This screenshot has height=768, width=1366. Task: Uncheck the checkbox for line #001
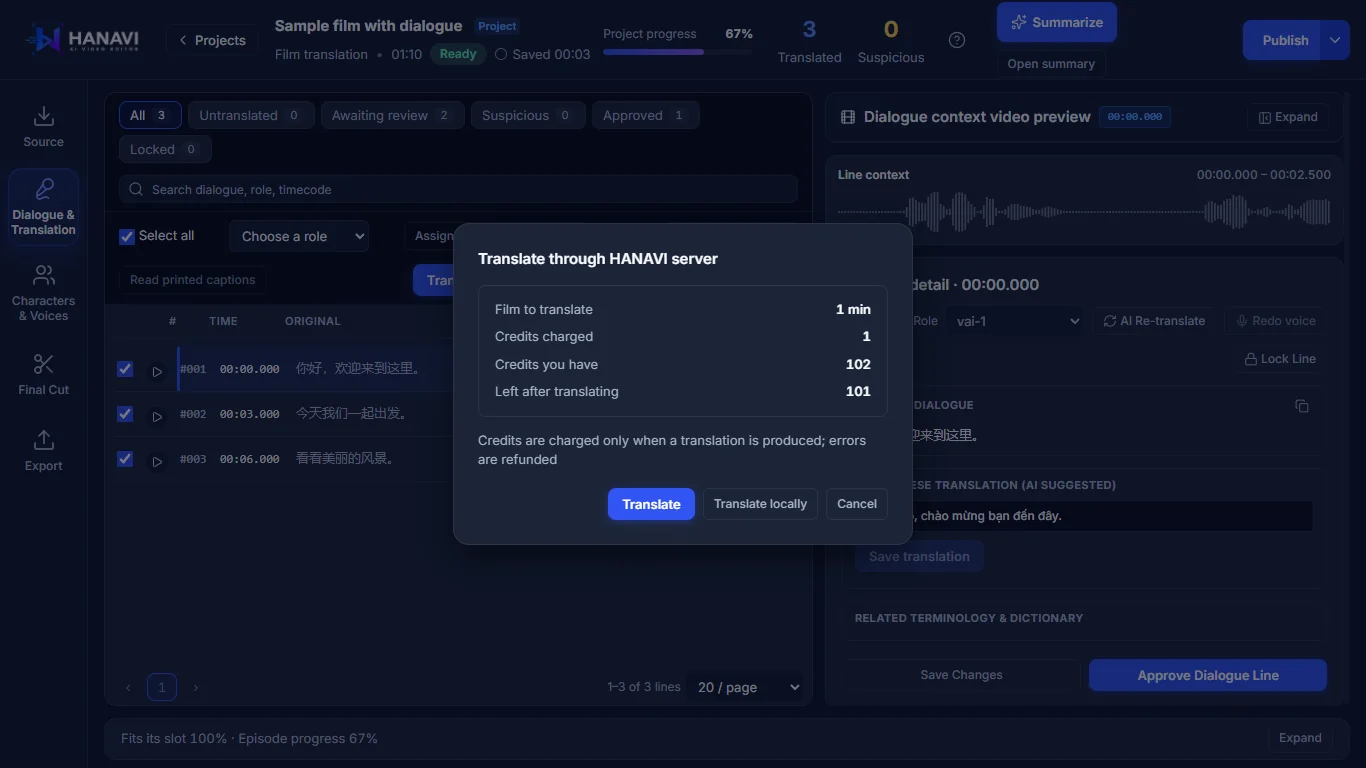(125, 369)
